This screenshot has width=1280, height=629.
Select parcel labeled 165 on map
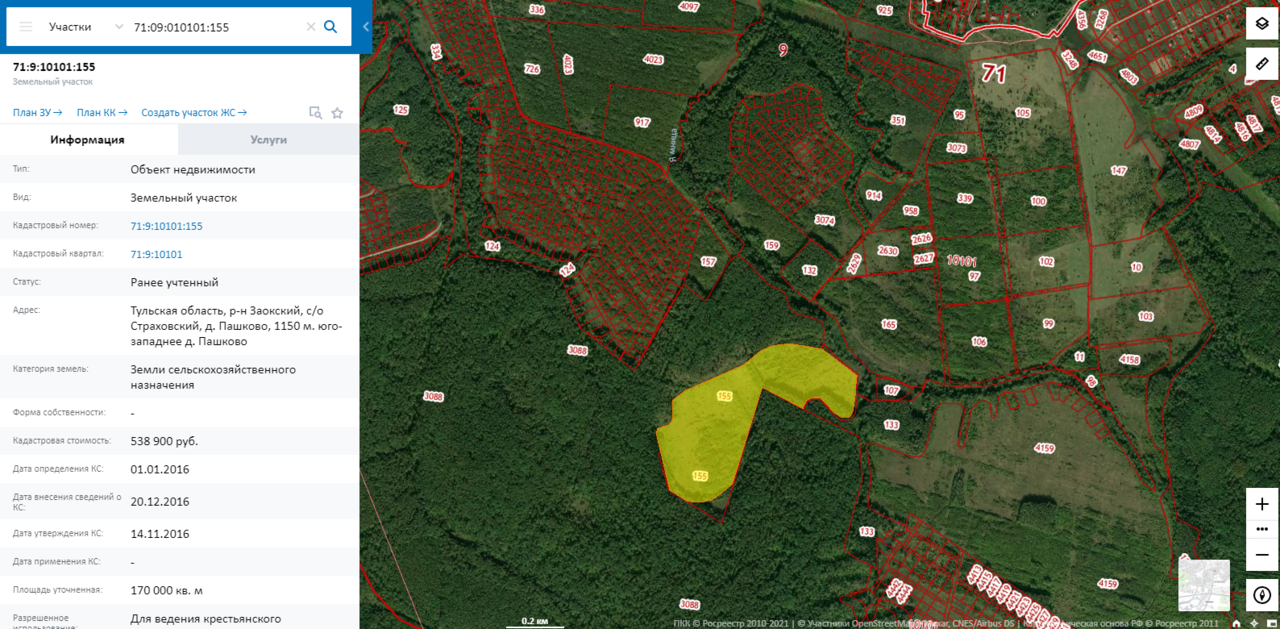click(889, 324)
